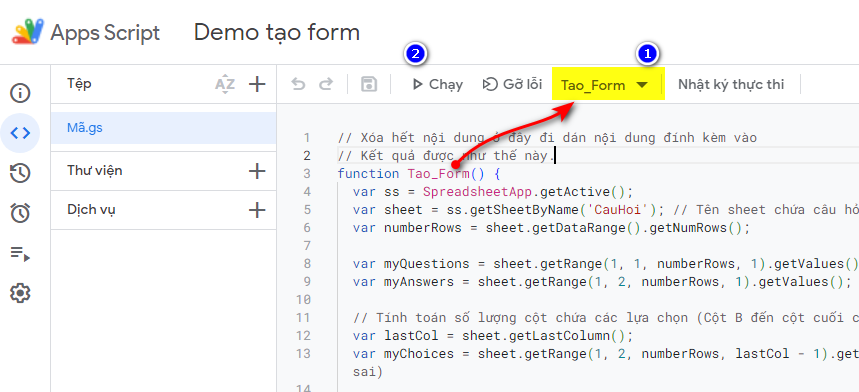The image size is (859, 392).
Task: Click line number 3 in the gutter
Action: tap(307, 174)
